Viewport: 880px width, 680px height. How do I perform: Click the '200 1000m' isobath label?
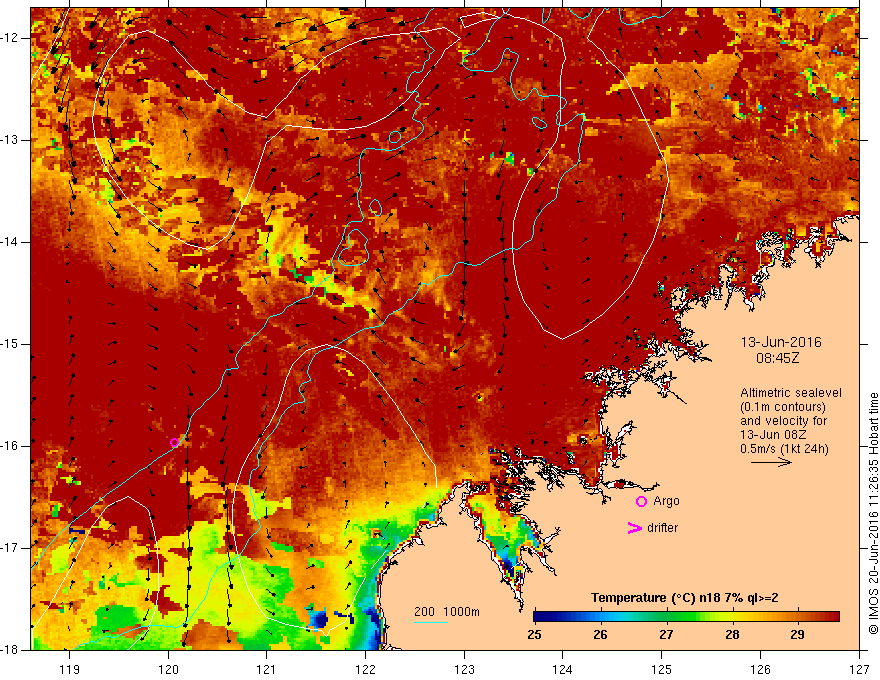point(447,612)
